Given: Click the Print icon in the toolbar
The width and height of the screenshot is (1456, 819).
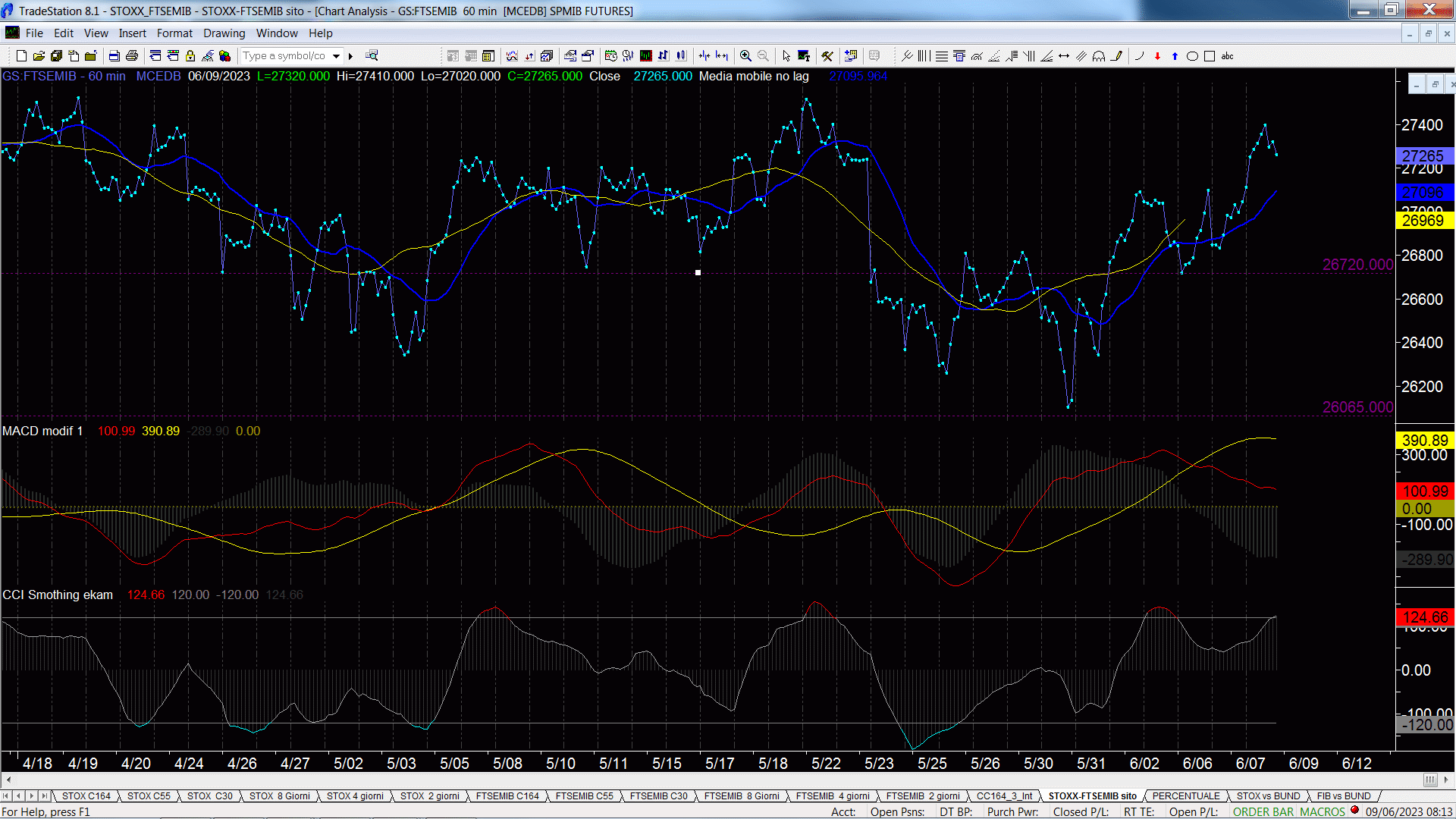Looking at the screenshot, I should click(132, 55).
